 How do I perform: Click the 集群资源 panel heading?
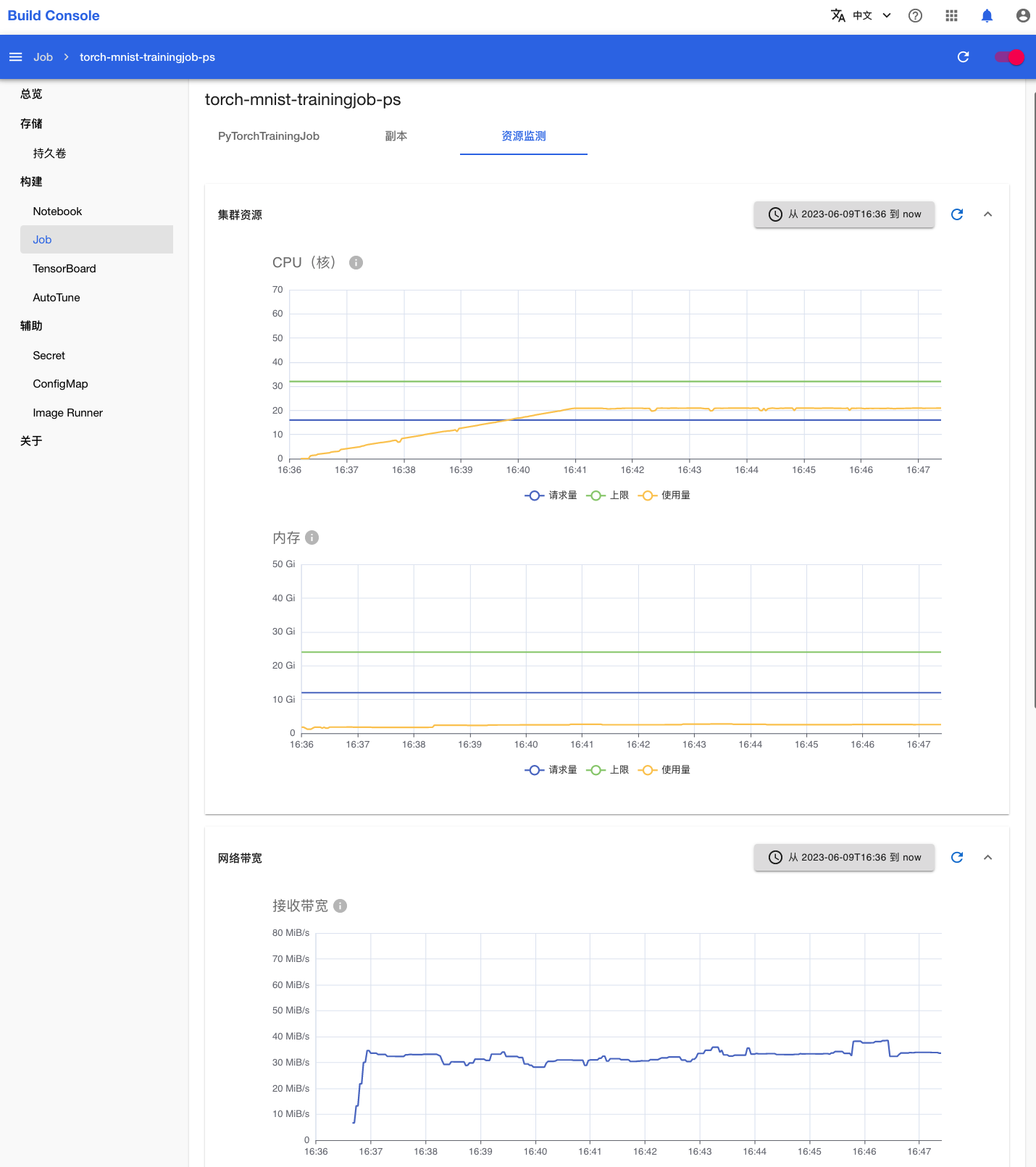(240, 215)
